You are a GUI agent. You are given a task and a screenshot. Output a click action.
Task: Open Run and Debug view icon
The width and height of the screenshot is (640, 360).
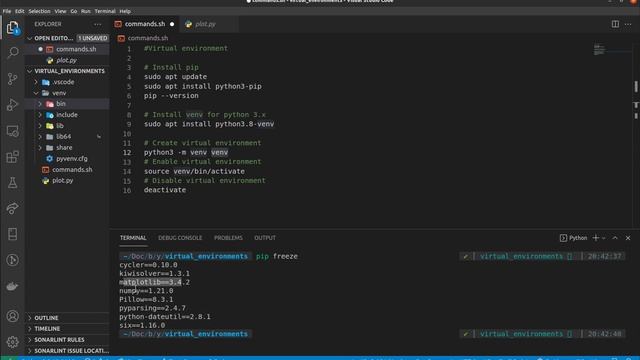[13, 104]
